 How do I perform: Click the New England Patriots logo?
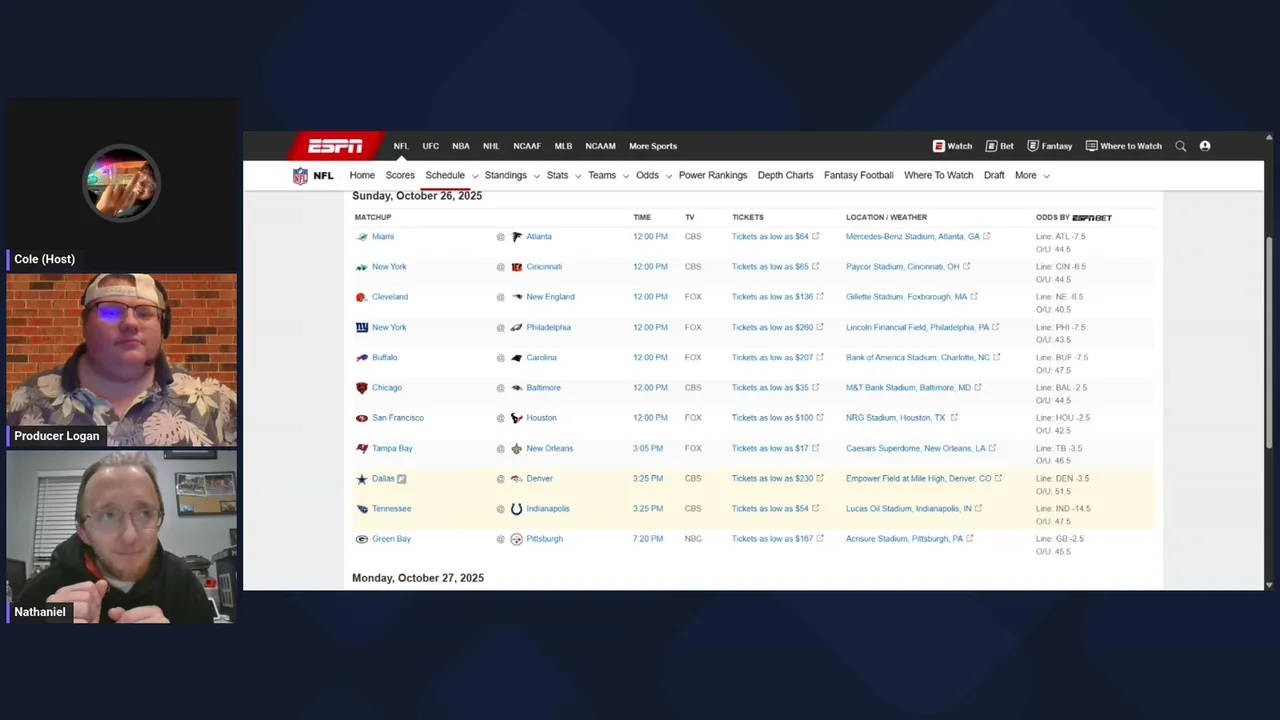pos(517,297)
